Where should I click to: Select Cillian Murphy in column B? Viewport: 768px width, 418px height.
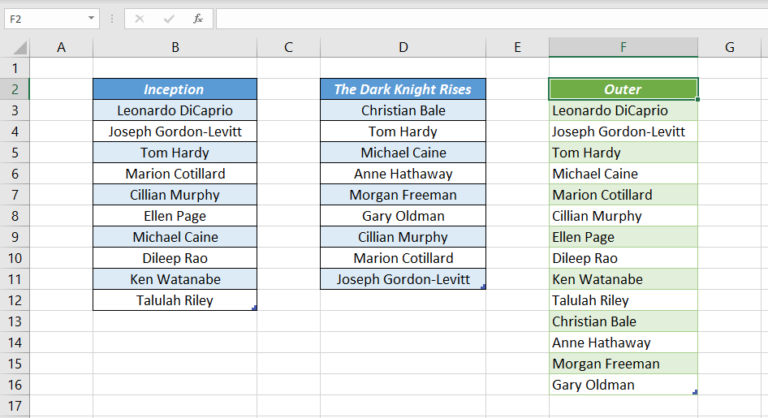175,195
